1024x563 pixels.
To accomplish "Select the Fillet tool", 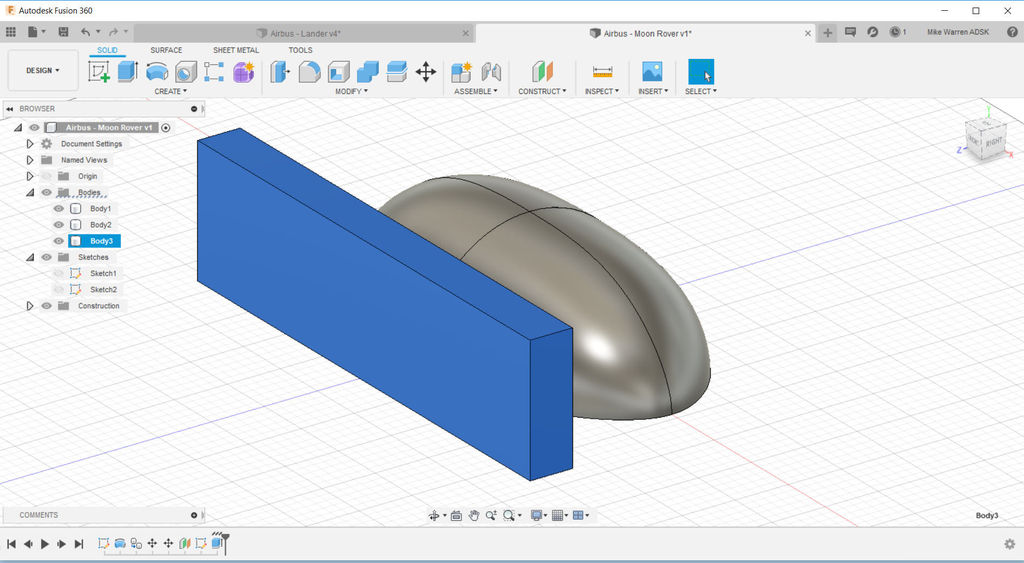I will (x=310, y=71).
